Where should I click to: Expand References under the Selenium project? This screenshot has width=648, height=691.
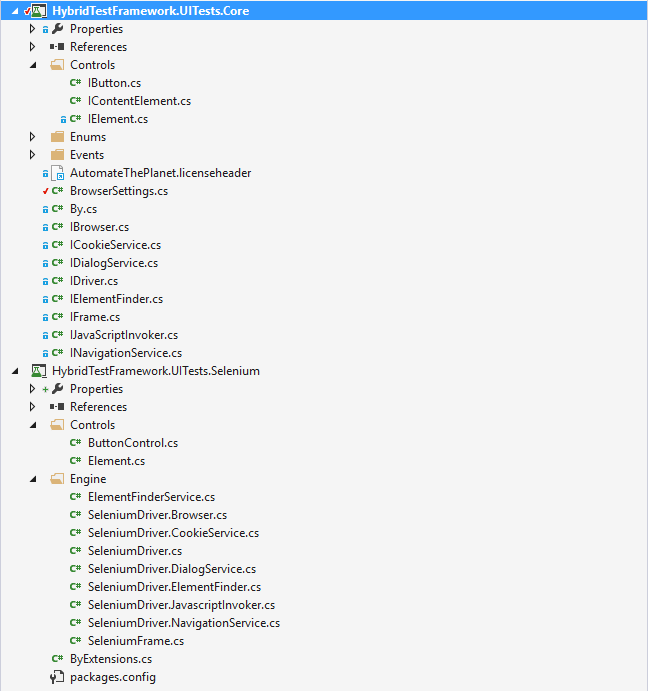click(x=32, y=407)
